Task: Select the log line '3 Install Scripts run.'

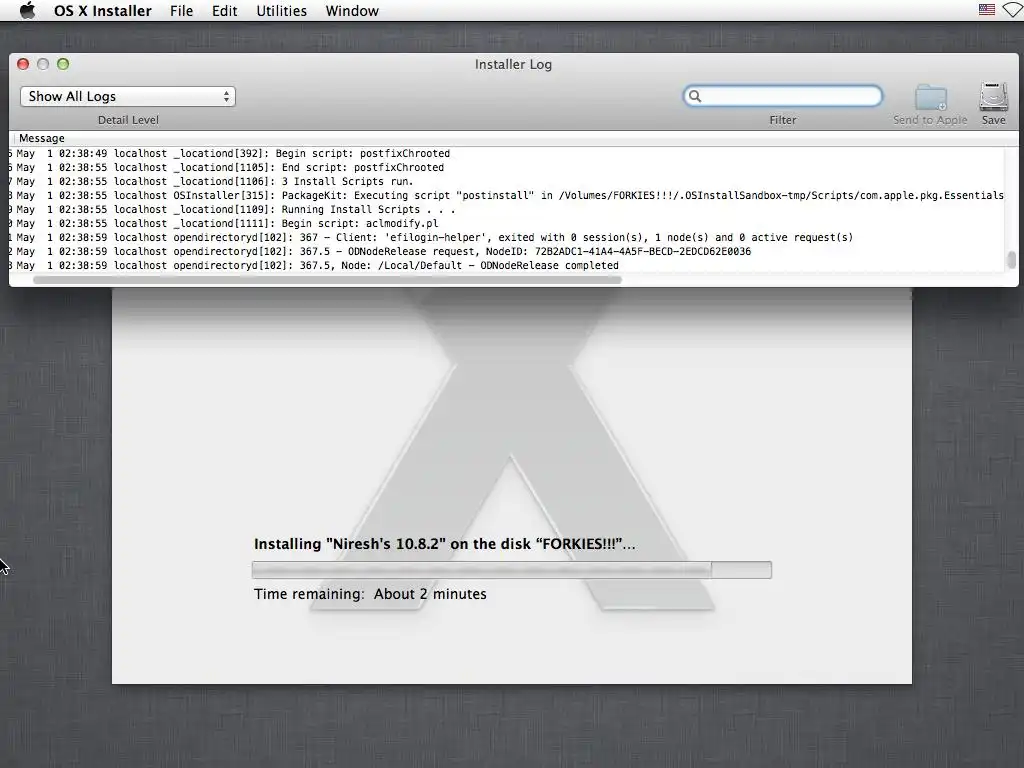Action: point(507,182)
